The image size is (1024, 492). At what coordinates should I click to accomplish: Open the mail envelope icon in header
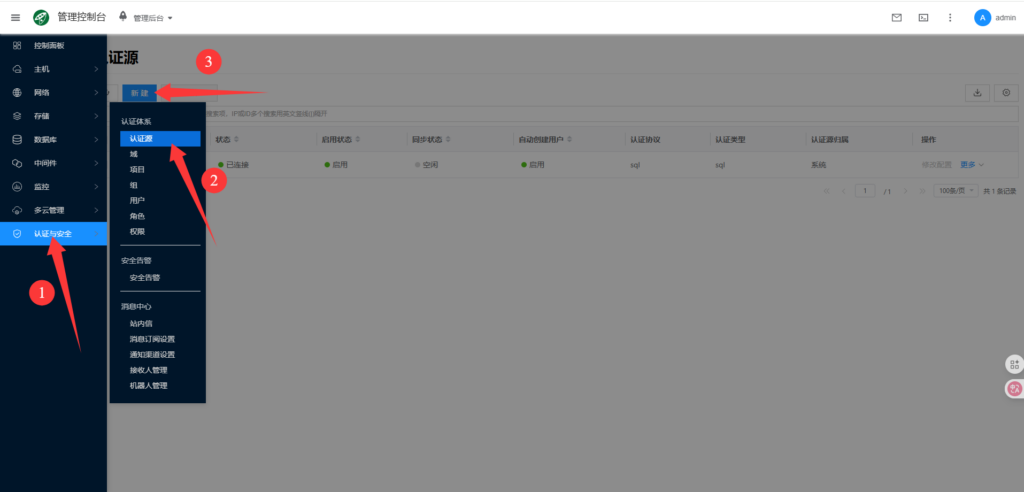[x=896, y=17]
